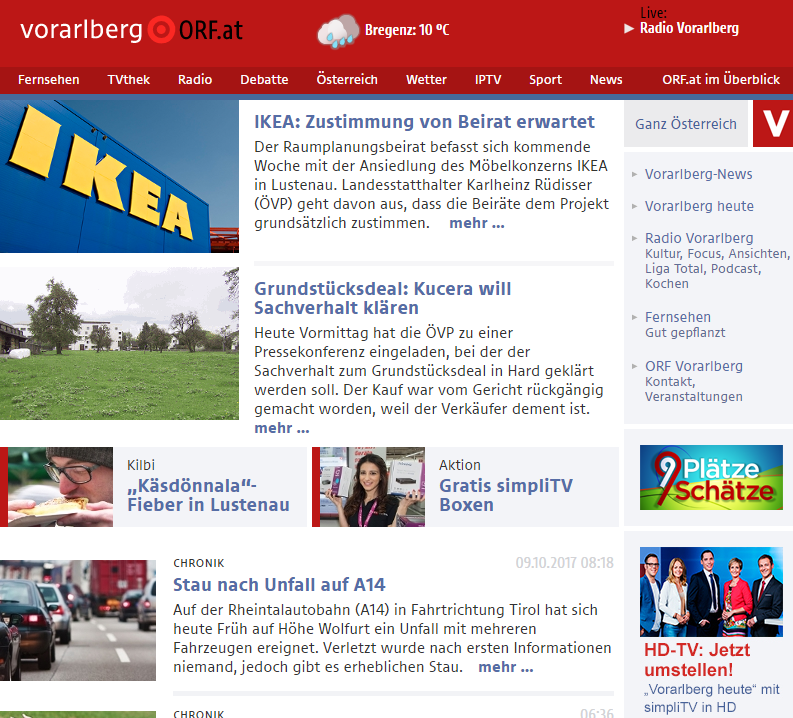Click the arrow bullet beside ORF Vorarlberg
Viewport: 793px width, 718px height.
point(634,366)
